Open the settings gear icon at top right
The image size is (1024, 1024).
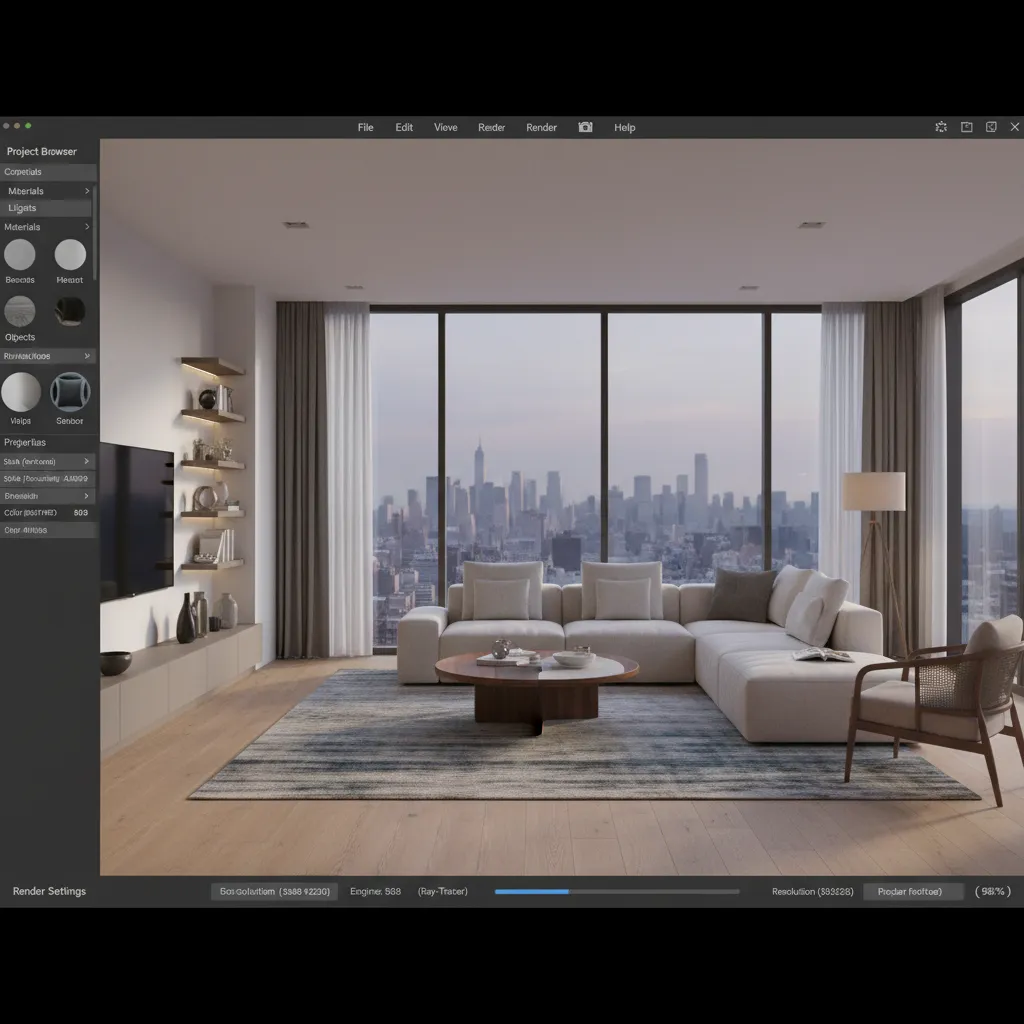coord(941,127)
